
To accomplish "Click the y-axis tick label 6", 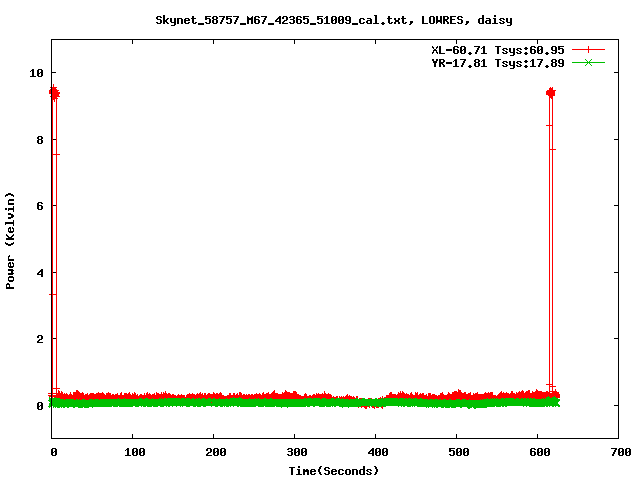I will [40, 206].
